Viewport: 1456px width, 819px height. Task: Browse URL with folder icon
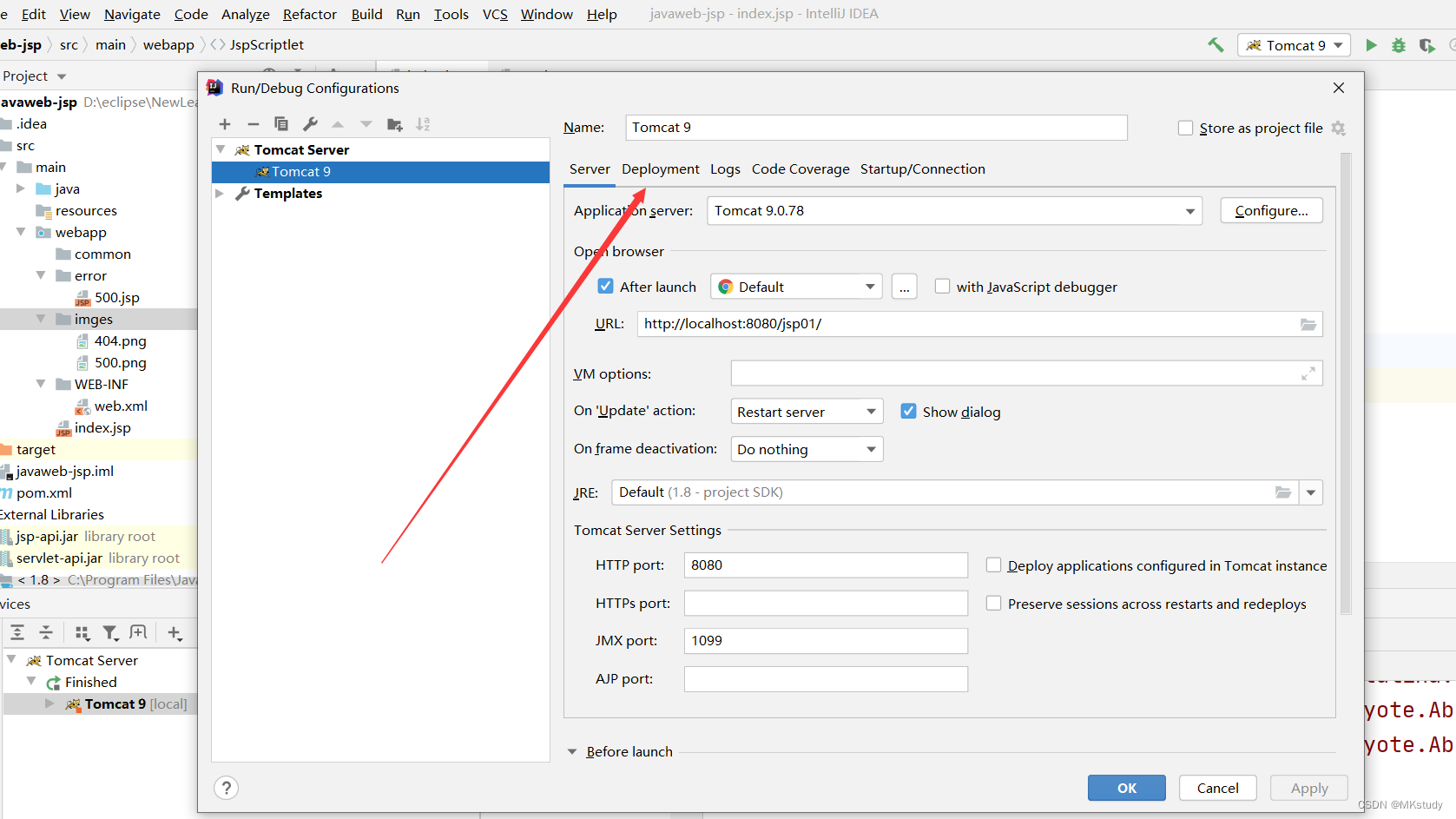coord(1308,324)
